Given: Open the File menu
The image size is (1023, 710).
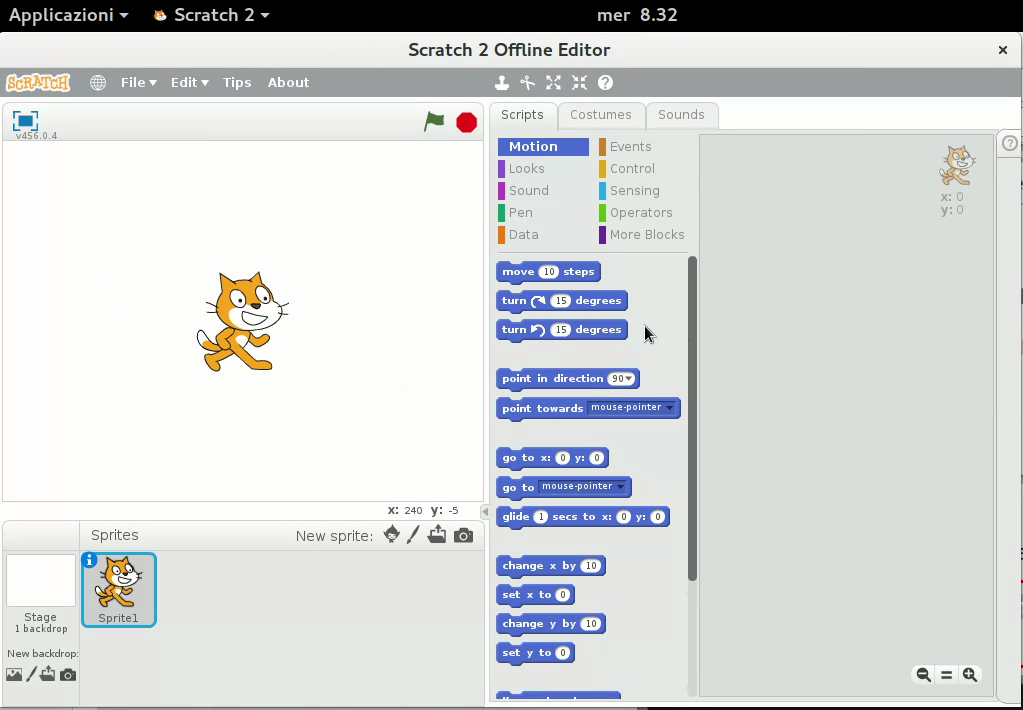Looking at the screenshot, I should tap(138, 83).
